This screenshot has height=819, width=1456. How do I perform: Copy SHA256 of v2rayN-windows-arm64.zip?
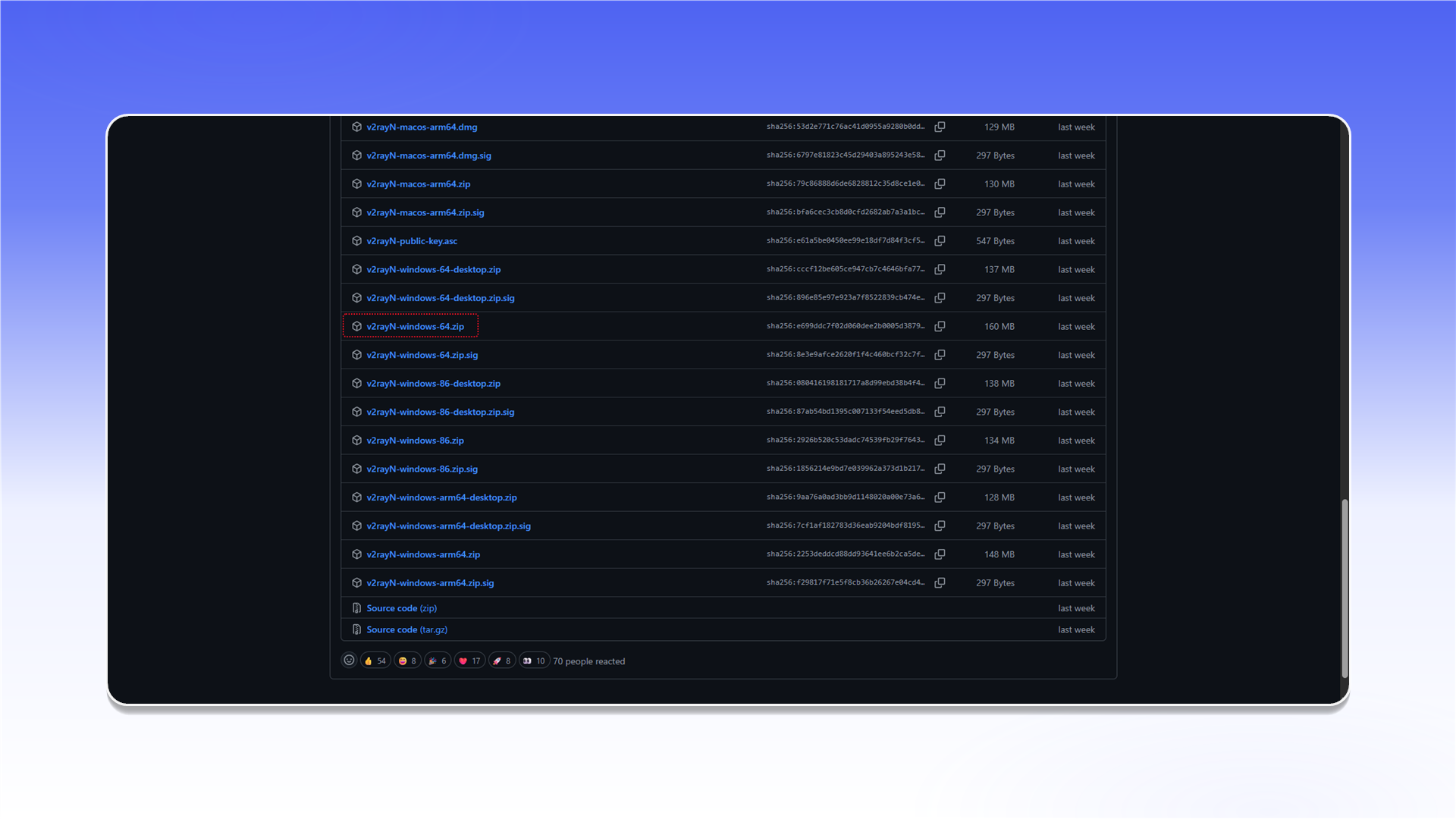[x=940, y=554]
